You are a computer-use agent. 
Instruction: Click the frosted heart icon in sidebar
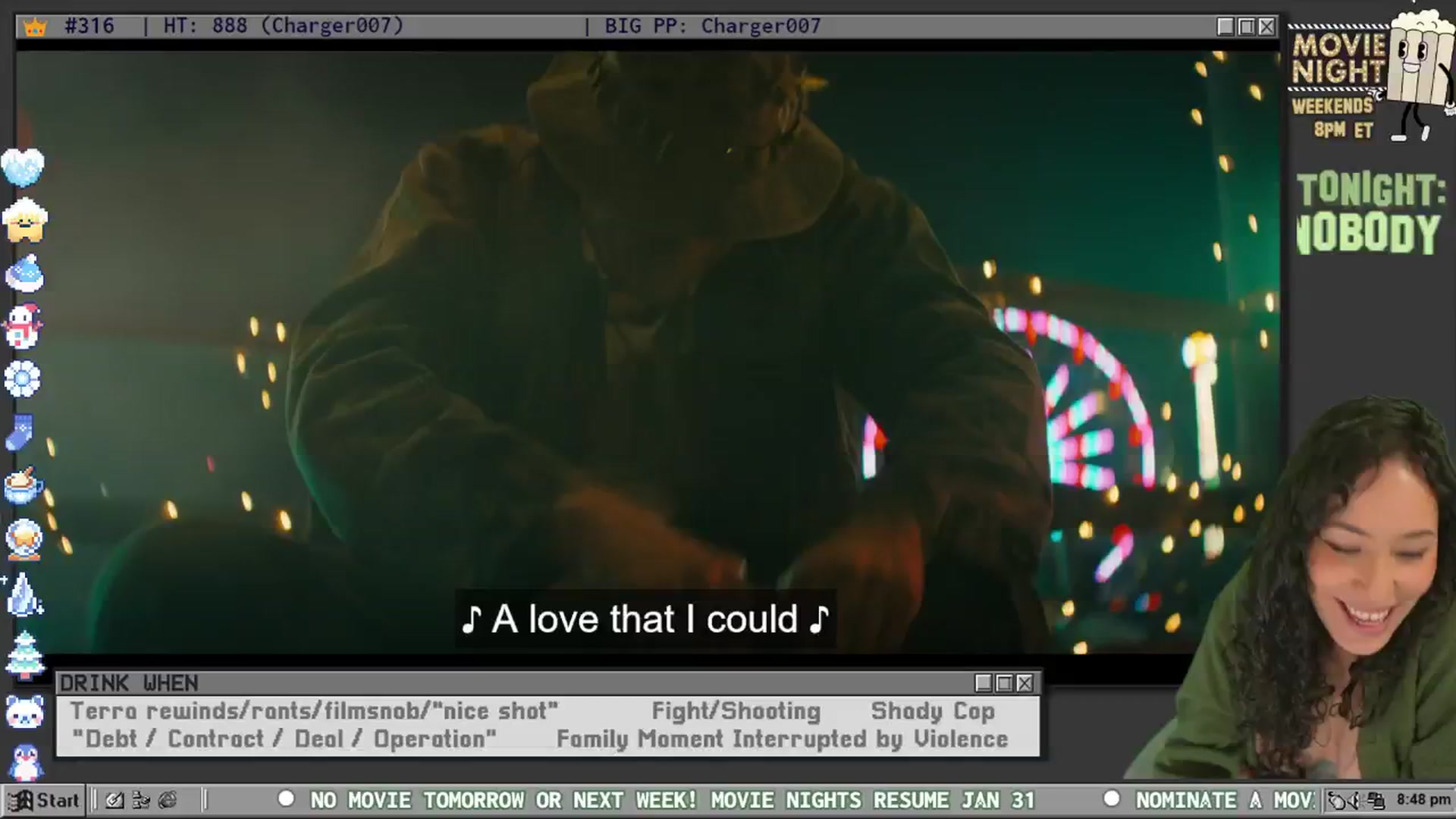coord(23,168)
